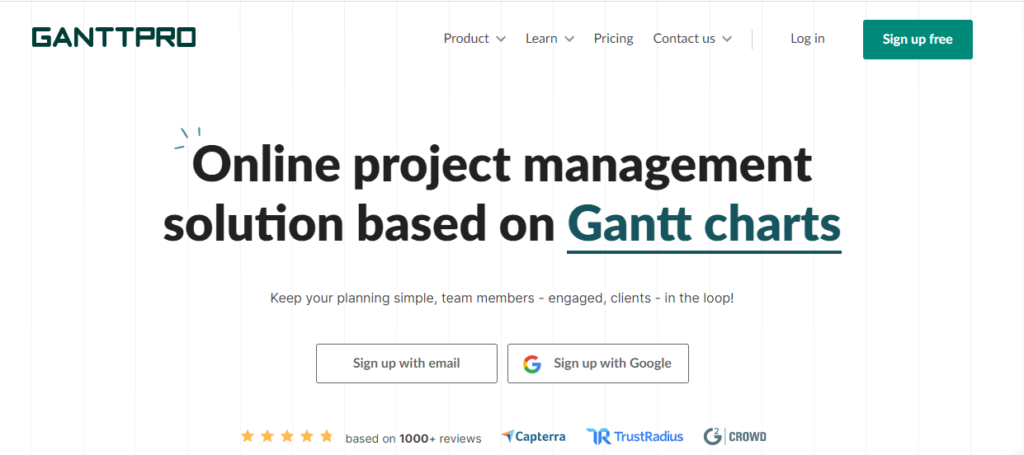Expand the Product dropdown chevron
1024x455 pixels.
click(501, 39)
